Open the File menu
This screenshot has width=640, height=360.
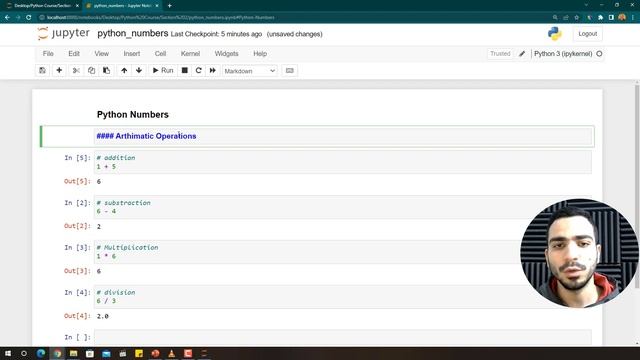(48, 53)
